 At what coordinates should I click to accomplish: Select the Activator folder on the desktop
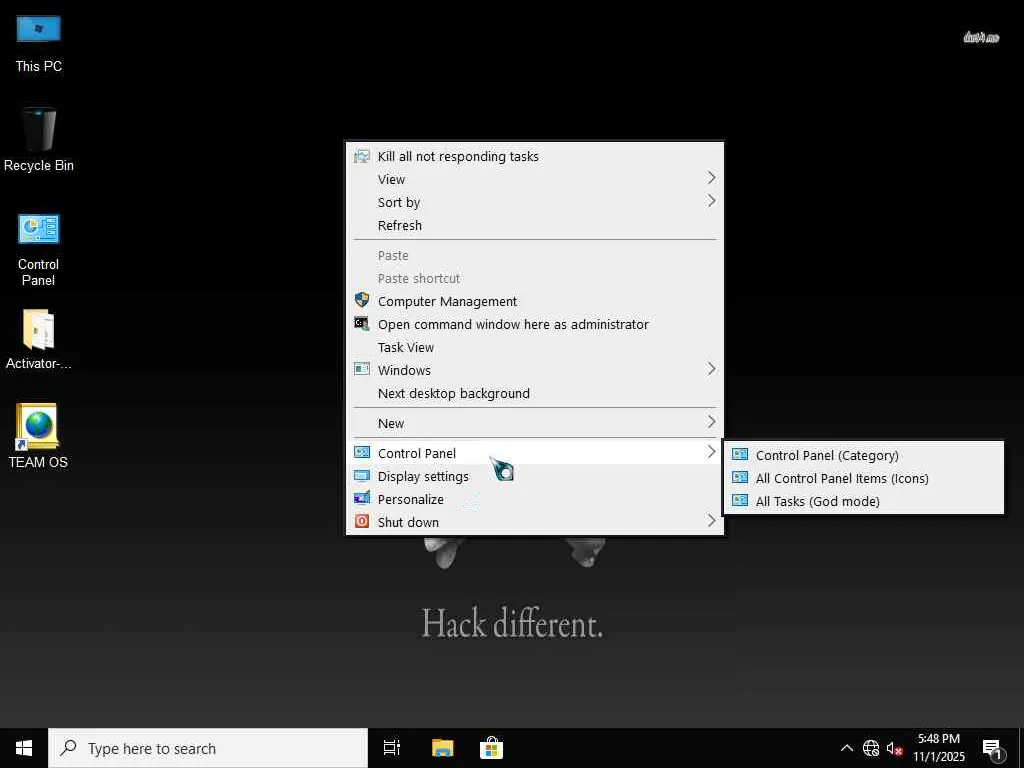pyautogui.click(x=39, y=340)
